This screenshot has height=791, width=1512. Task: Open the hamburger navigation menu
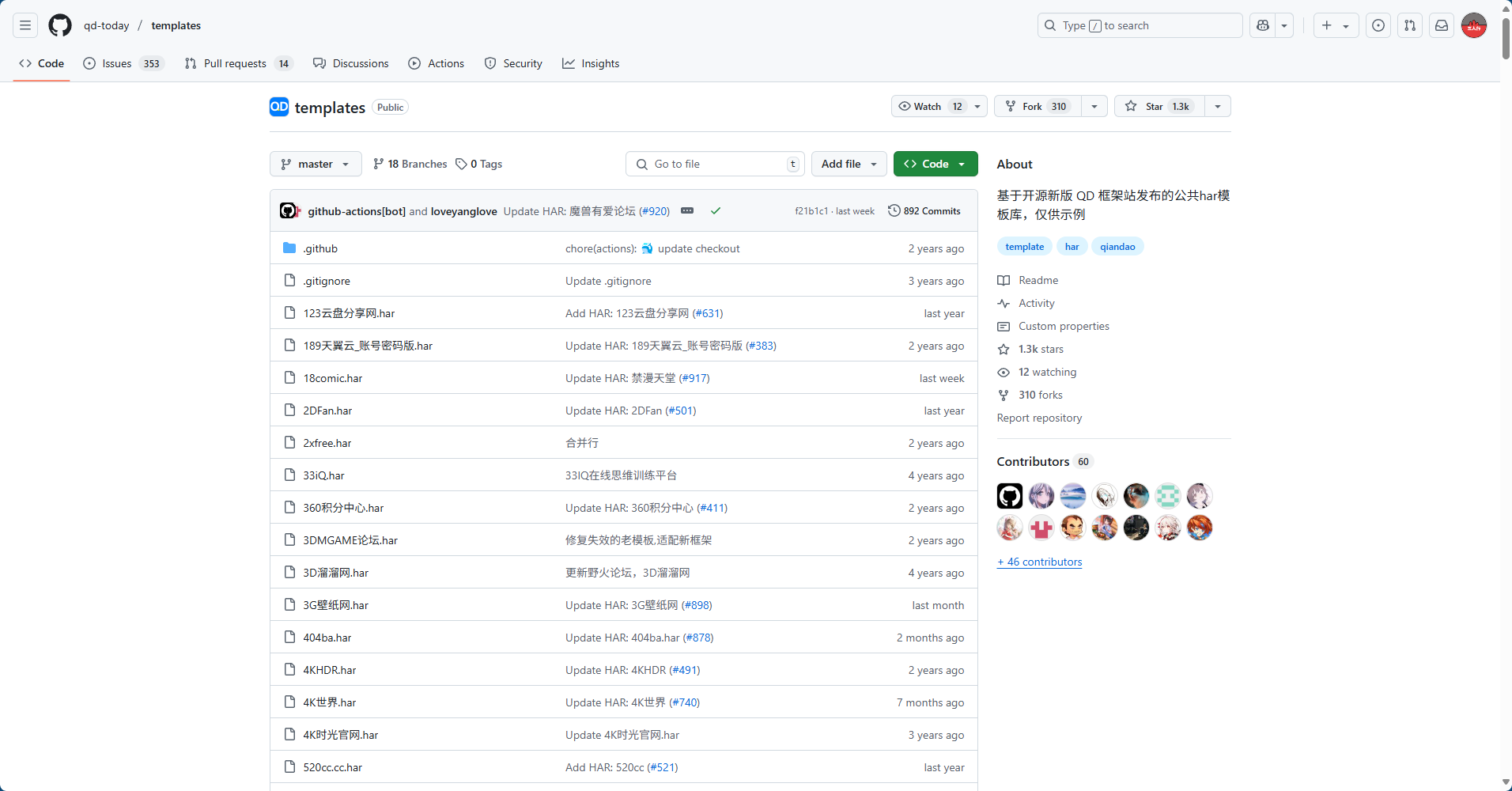pos(25,25)
